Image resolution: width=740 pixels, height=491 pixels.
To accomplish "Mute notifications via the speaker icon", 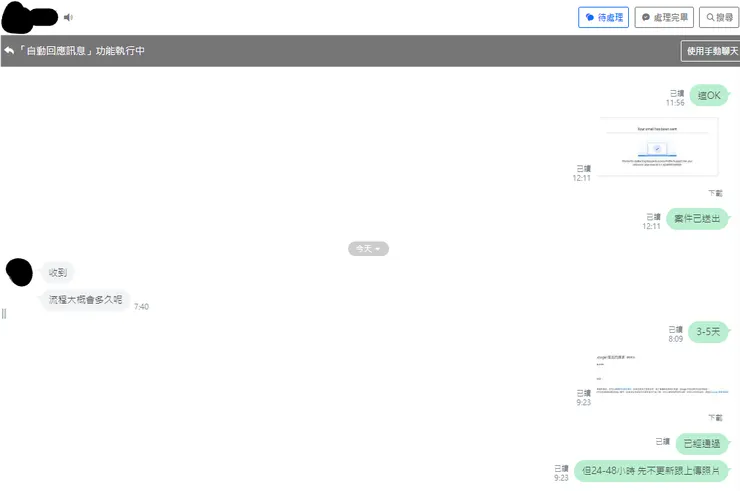I will click(68, 17).
